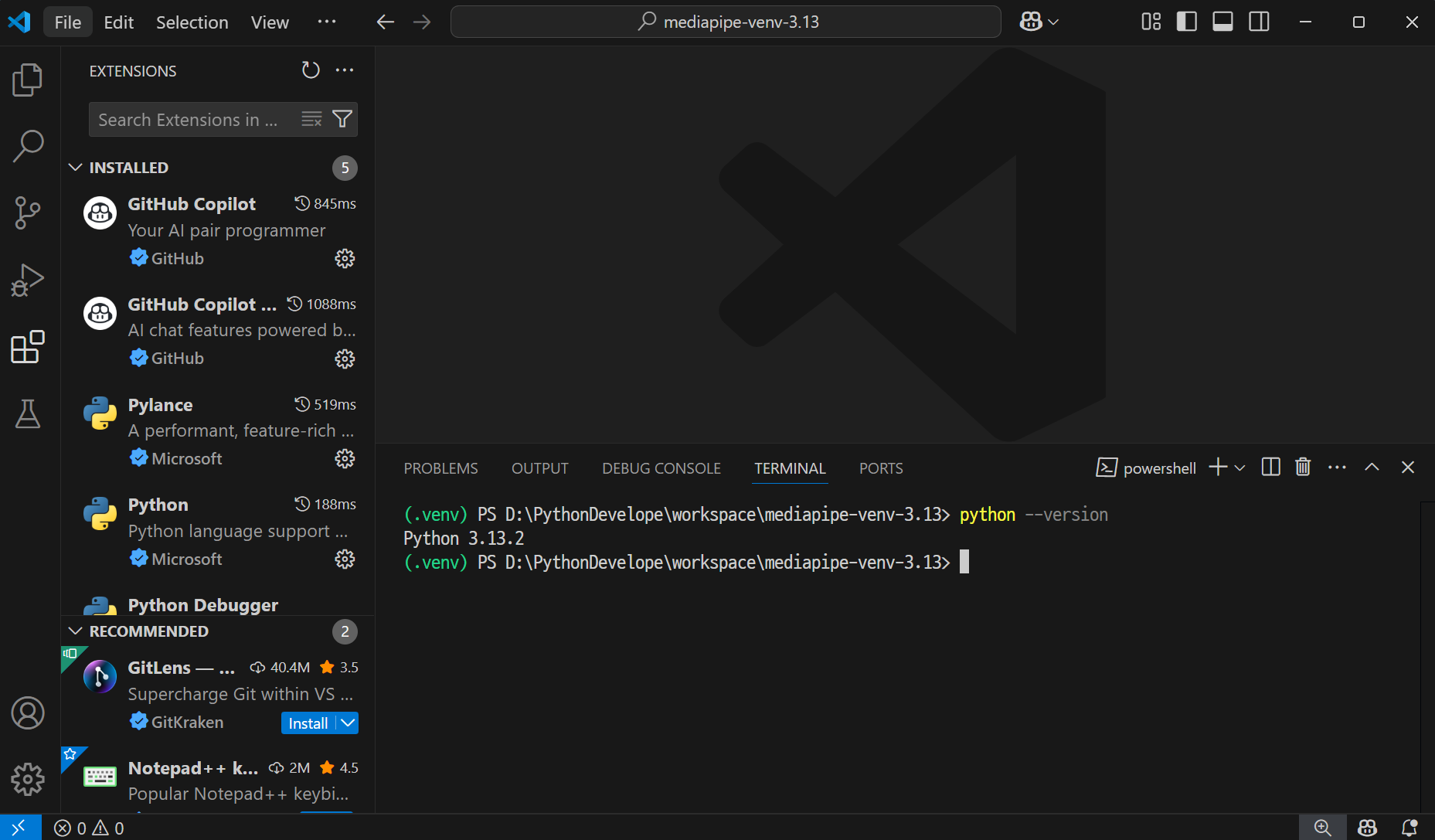Image resolution: width=1435 pixels, height=840 pixels.
Task: Expand the overflow menu ellipsis
Action: point(327,22)
